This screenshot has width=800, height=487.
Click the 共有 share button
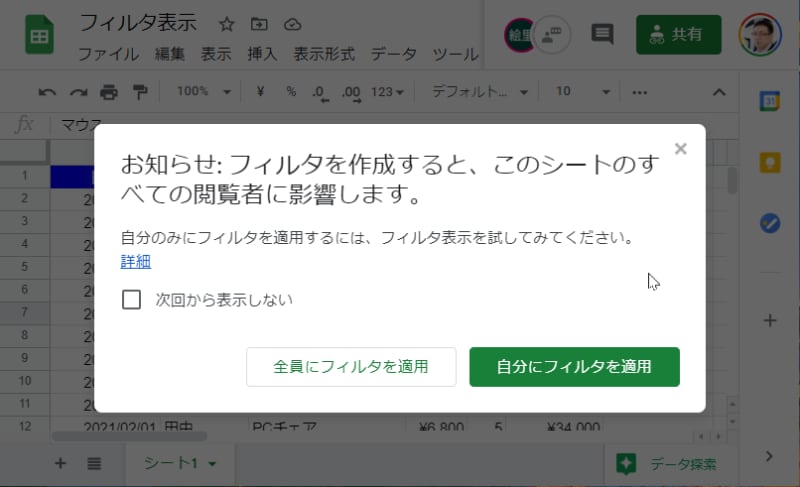point(679,35)
